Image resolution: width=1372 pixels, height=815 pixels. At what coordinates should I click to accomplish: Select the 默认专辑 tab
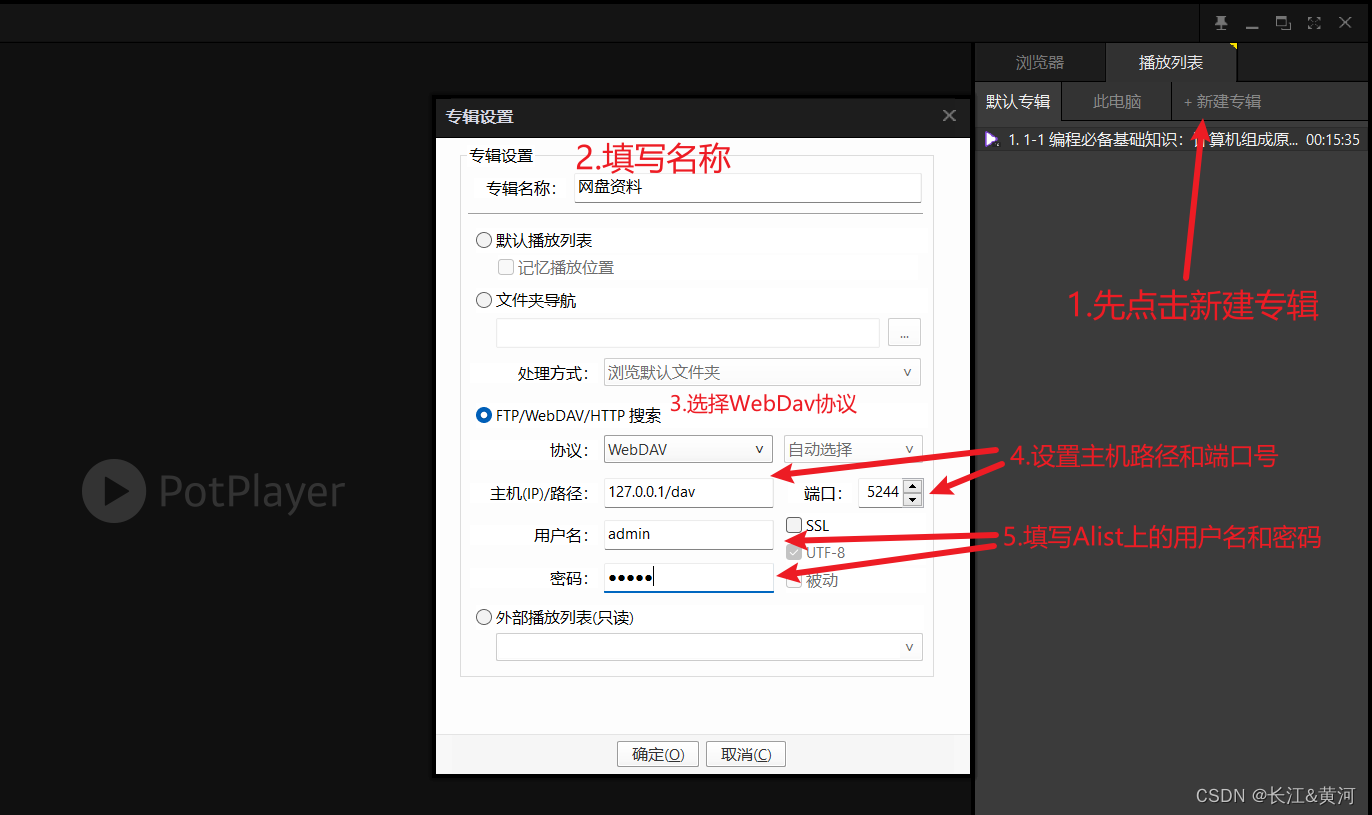point(1018,102)
